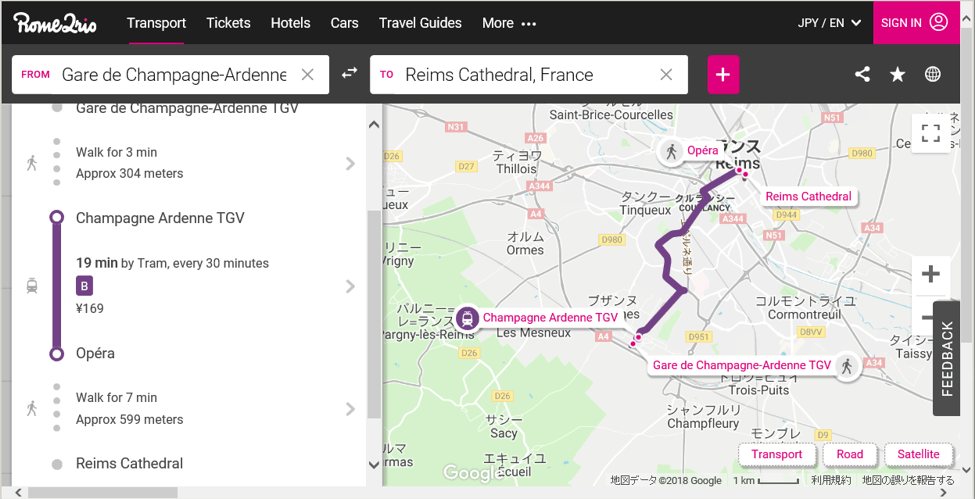Click tram icon on Champagne Ardenne map marker
Image resolution: width=975 pixels, height=499 pixels.
[467, 319]
